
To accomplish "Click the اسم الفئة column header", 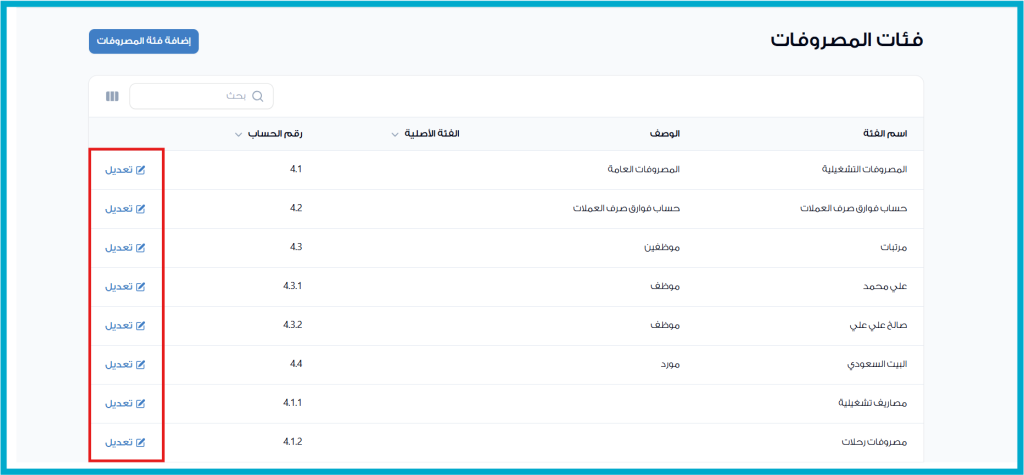I will (x=884, y=134).
